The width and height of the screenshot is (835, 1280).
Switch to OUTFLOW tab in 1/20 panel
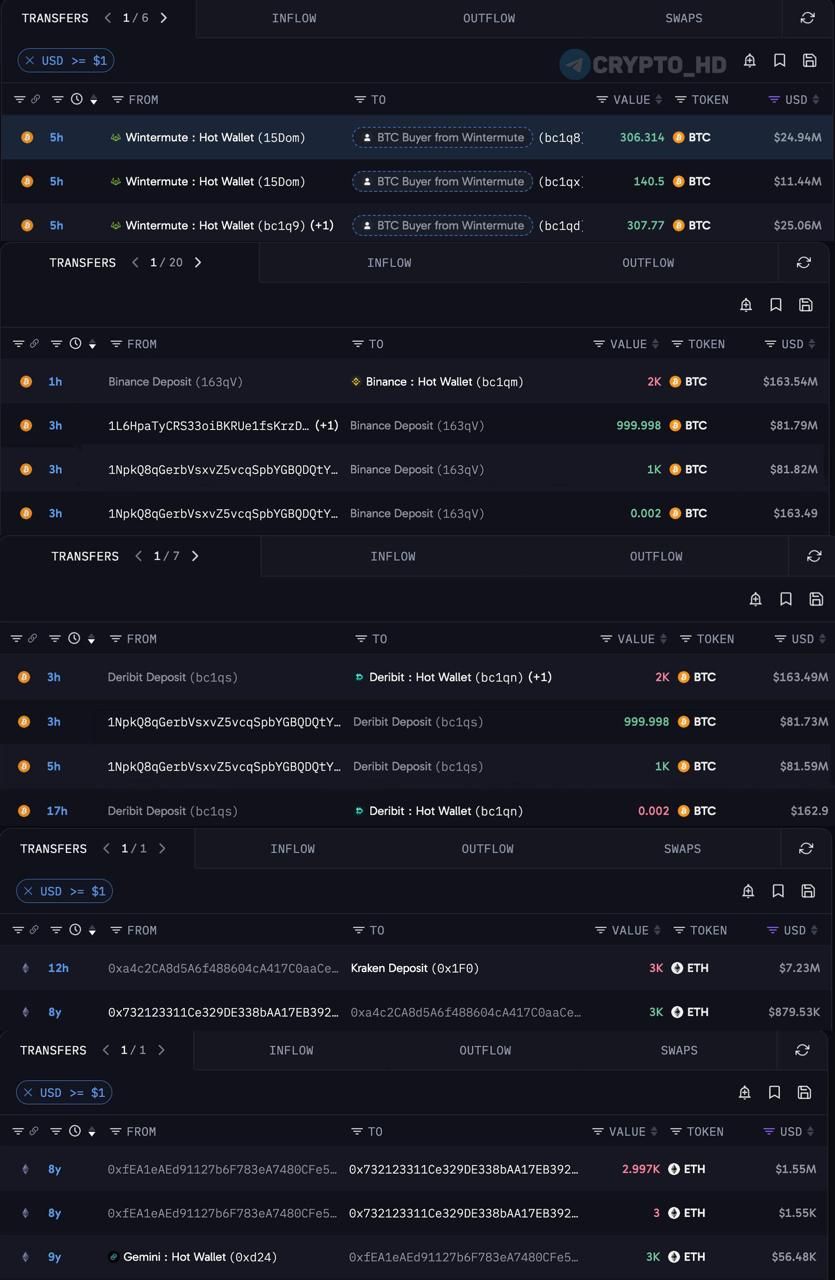[648, 262]
